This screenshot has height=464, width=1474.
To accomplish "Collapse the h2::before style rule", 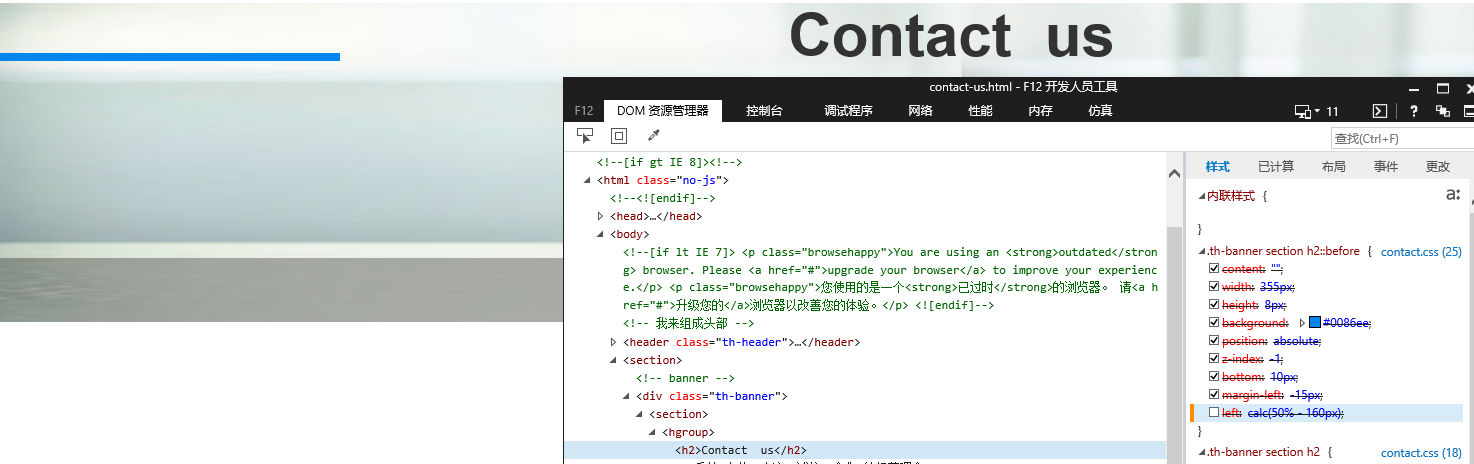I will [x=1203, y=252].
